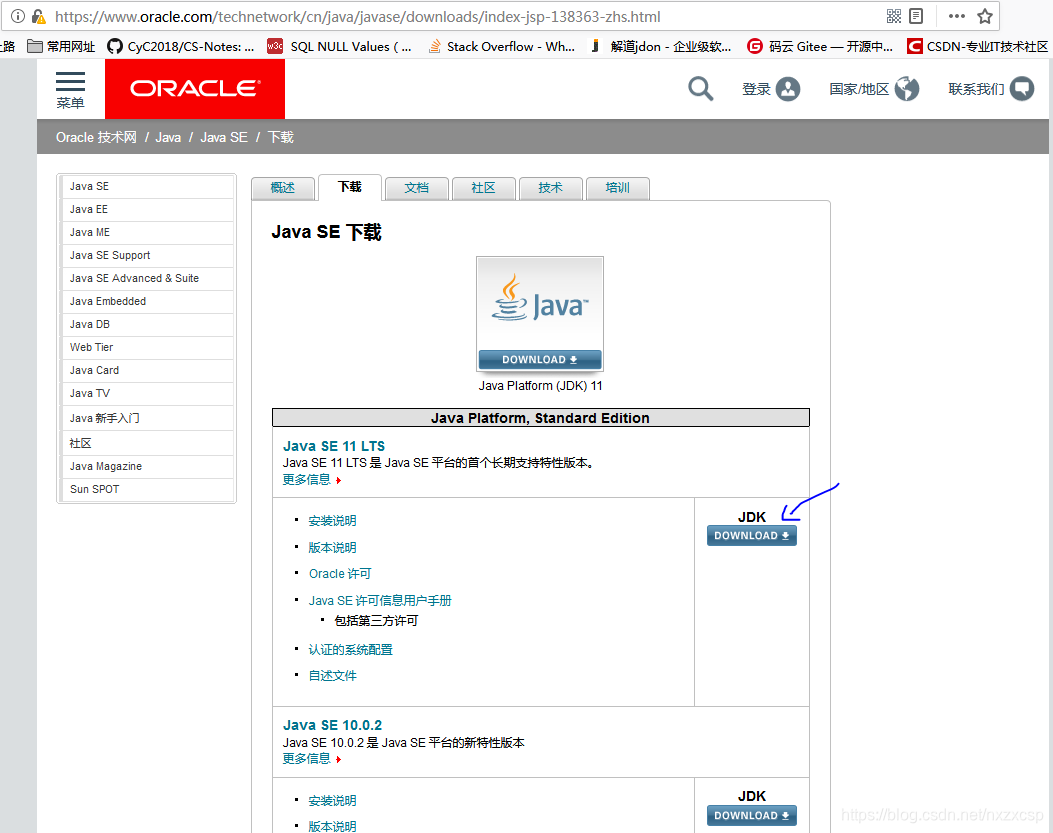Open the 社区 tab
Screen dimensions: 1053x833
tap(484, 188)
